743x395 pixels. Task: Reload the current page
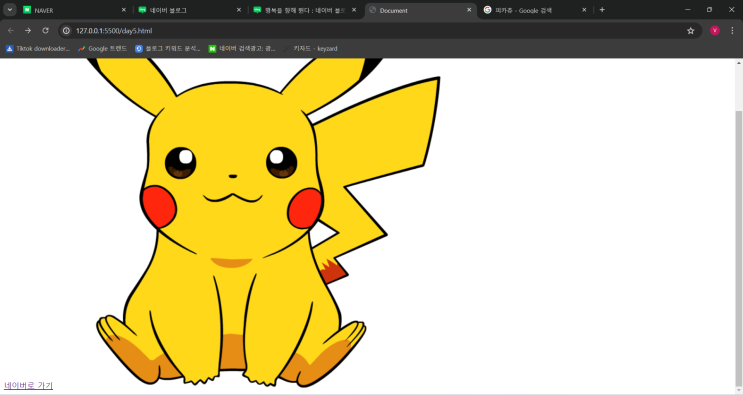(45, 31)
